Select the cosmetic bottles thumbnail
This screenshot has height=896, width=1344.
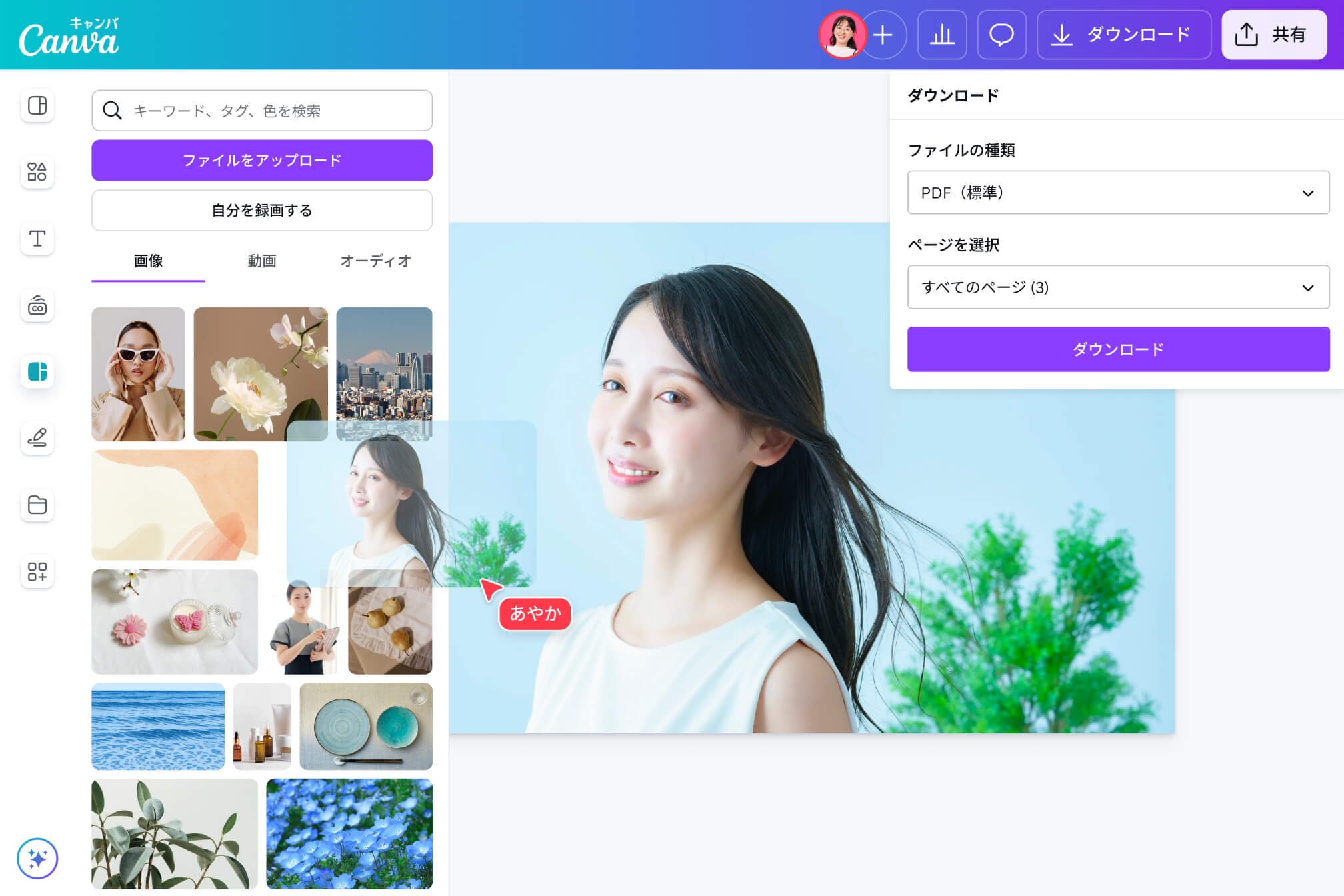(x=262, y=726)
